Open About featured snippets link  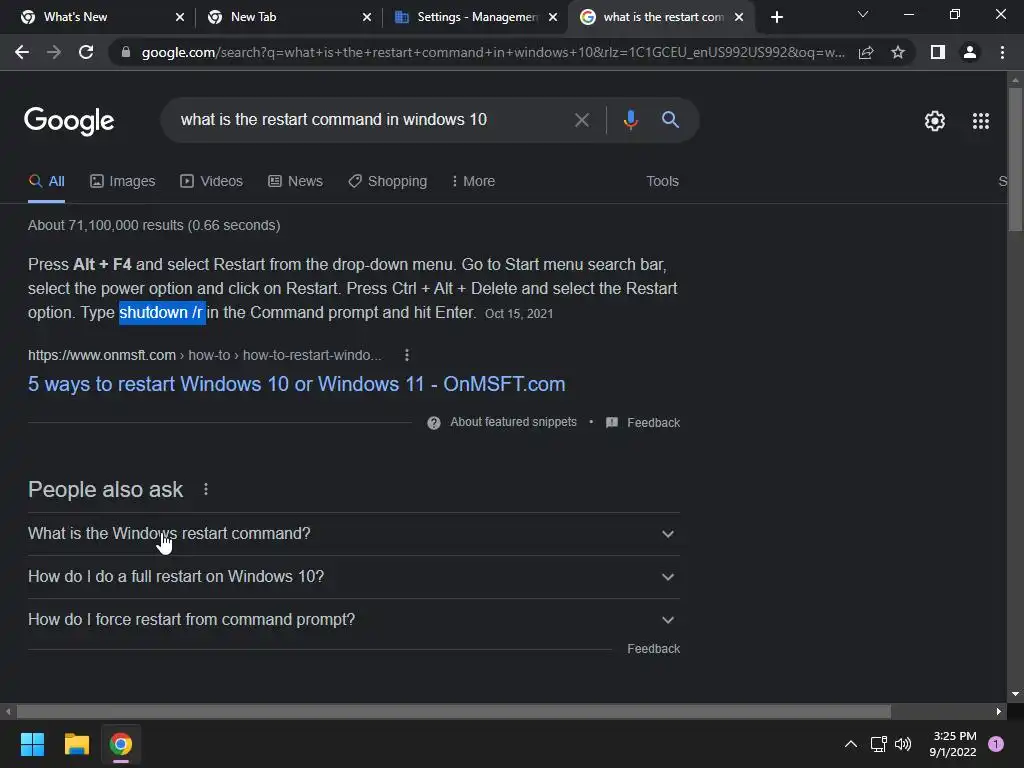pos(513,423)
